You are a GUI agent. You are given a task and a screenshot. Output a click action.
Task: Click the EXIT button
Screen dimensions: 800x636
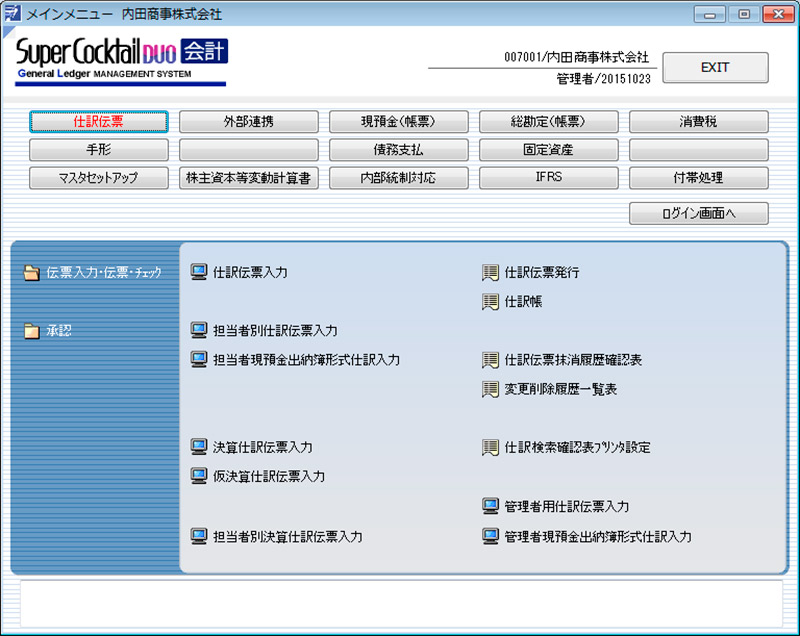click(716, 67)
